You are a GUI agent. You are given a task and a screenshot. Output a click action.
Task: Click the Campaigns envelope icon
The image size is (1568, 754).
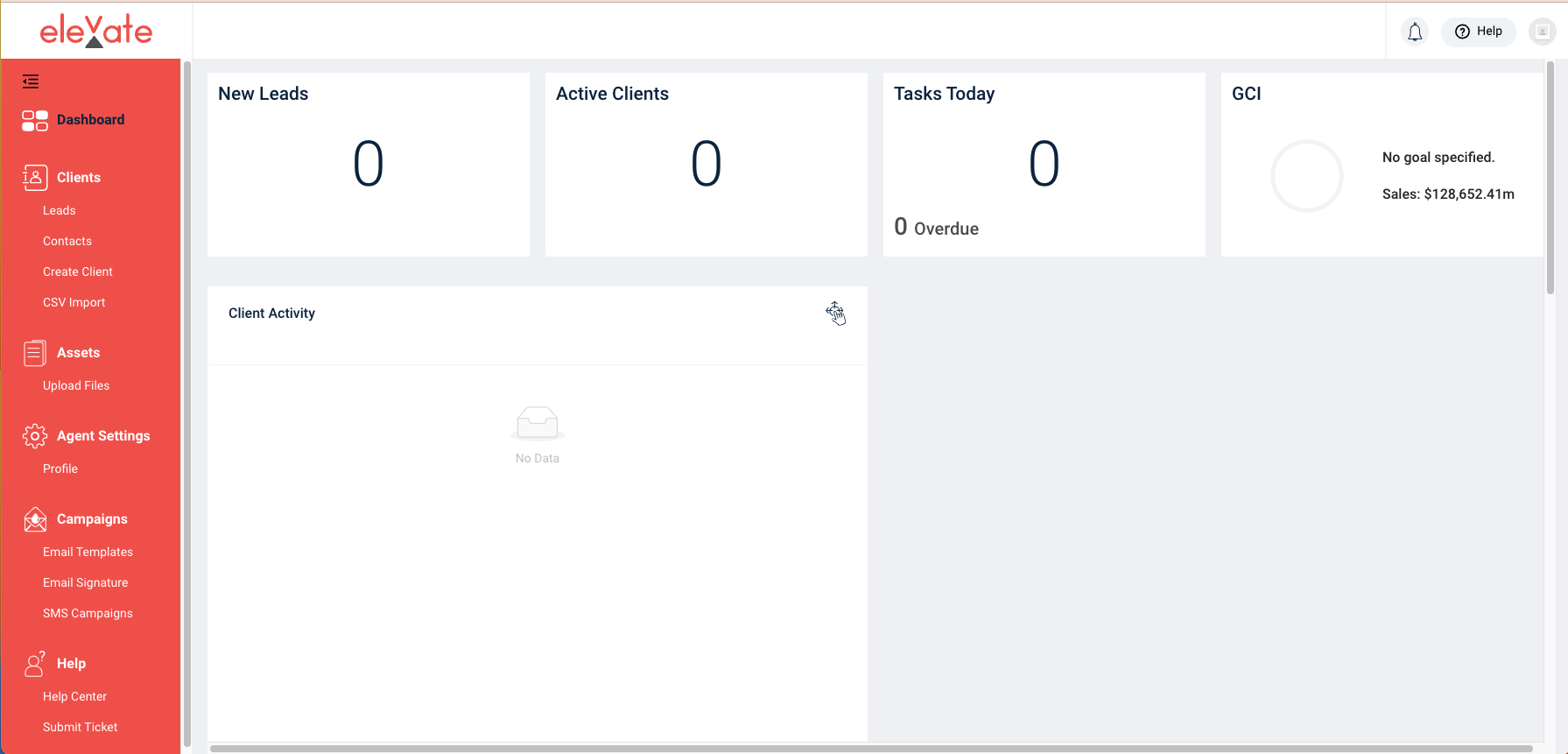(x=35, y=519)
